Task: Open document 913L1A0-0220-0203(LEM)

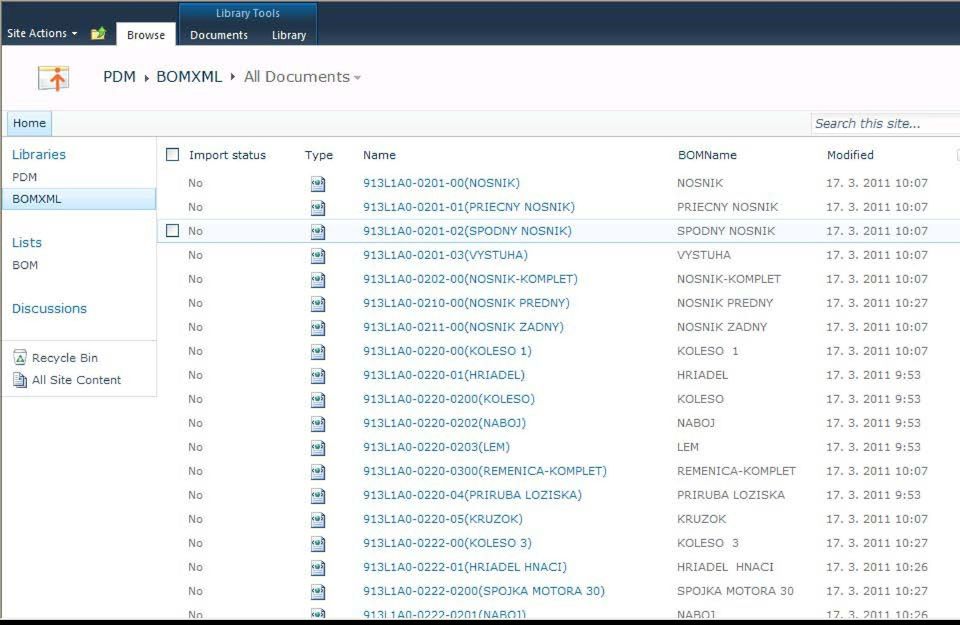Action: pyautogui.click(x=437, y=447)
